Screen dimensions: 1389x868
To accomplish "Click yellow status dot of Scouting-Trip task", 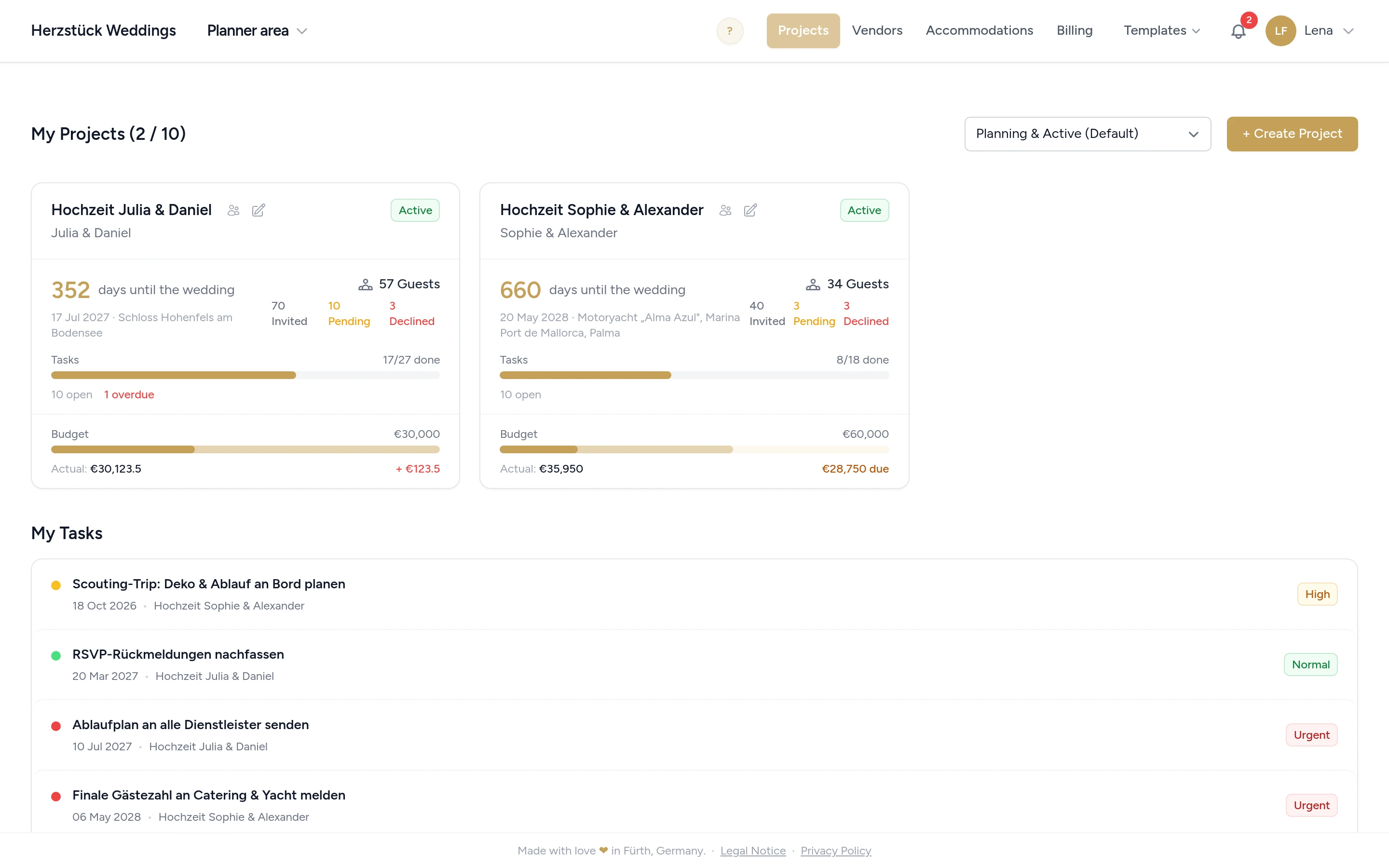I will click(55, 585).
